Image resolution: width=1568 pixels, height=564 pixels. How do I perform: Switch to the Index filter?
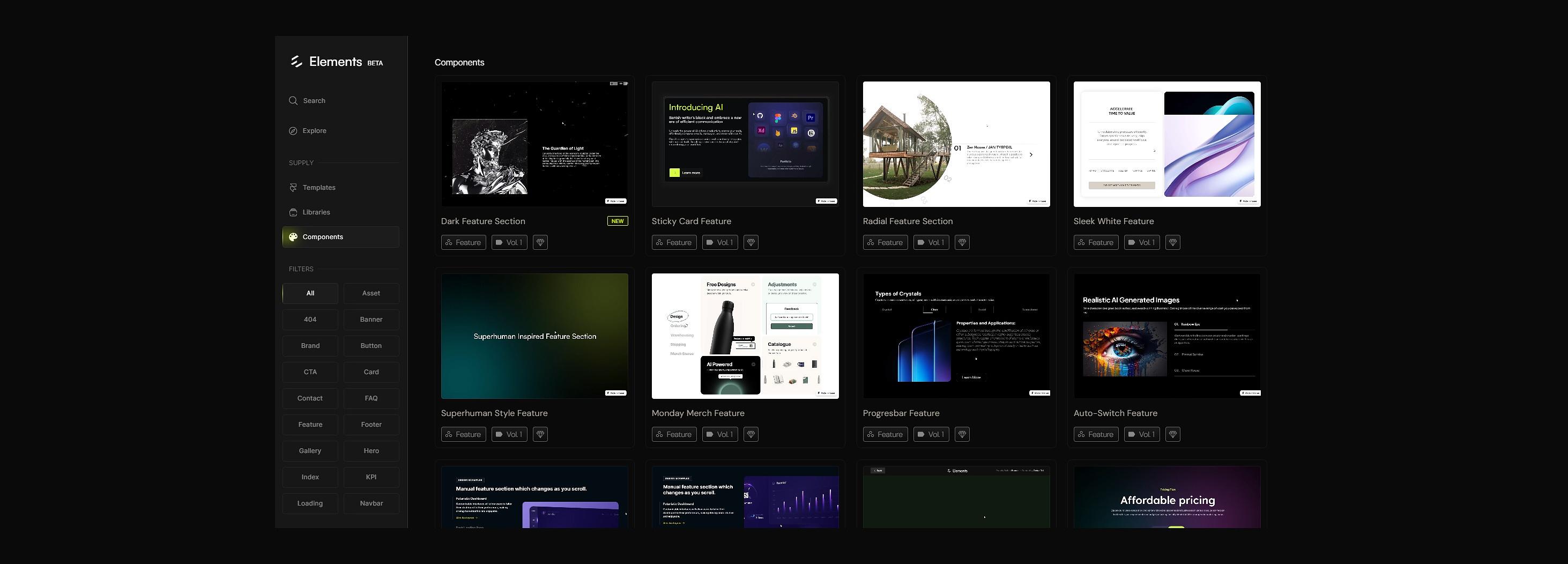(310, 477)
